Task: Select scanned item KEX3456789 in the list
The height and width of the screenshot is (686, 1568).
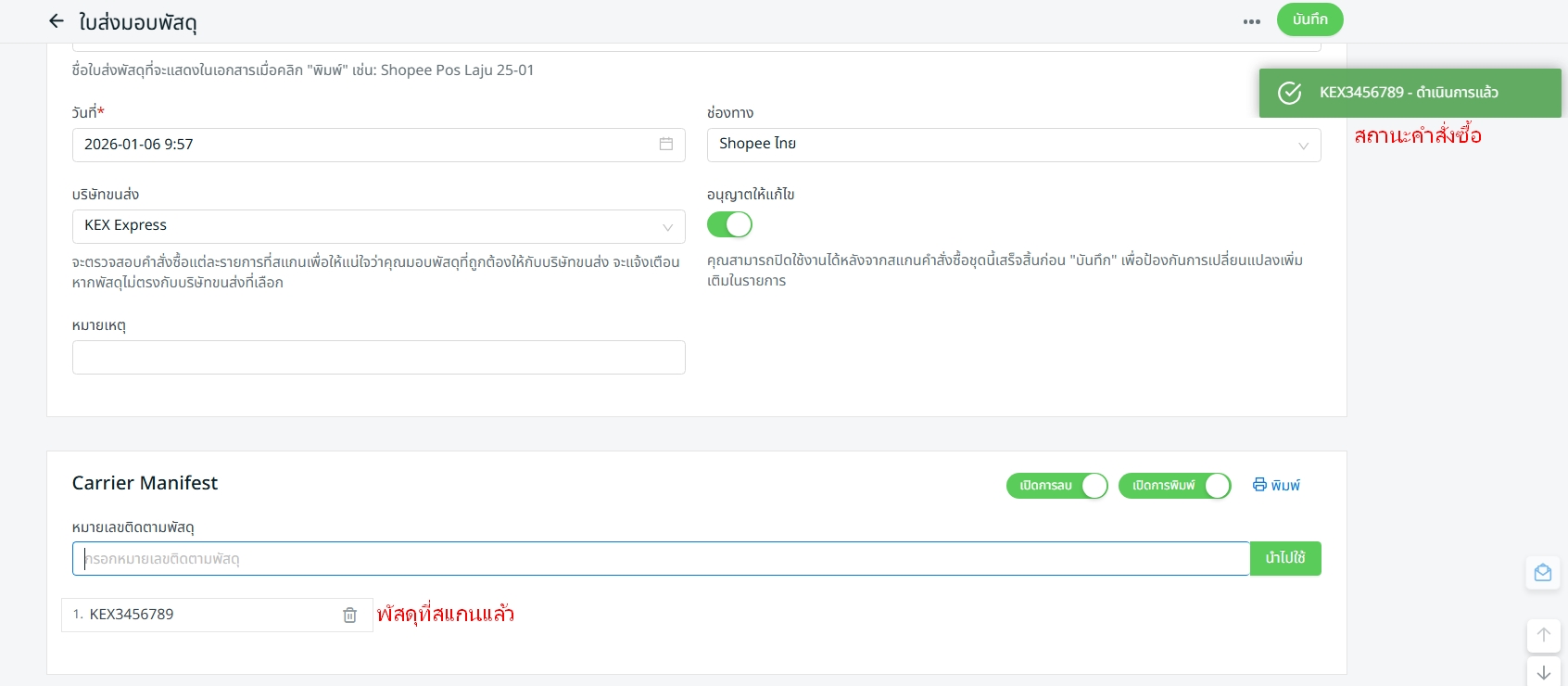Action: (132, 615)
